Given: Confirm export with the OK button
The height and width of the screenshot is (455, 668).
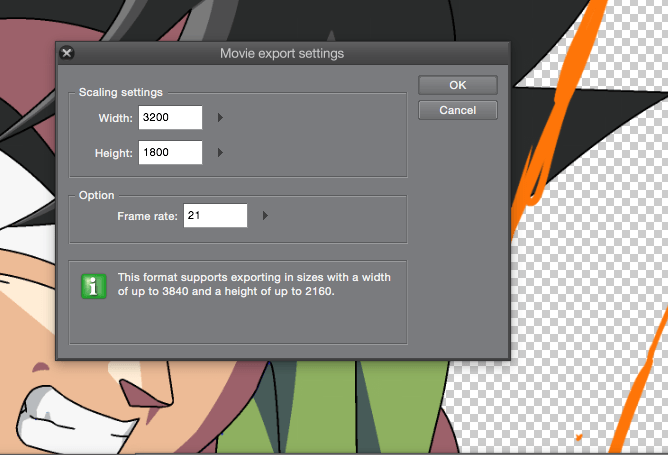Looking at the screenshot, I should point(457,86).
